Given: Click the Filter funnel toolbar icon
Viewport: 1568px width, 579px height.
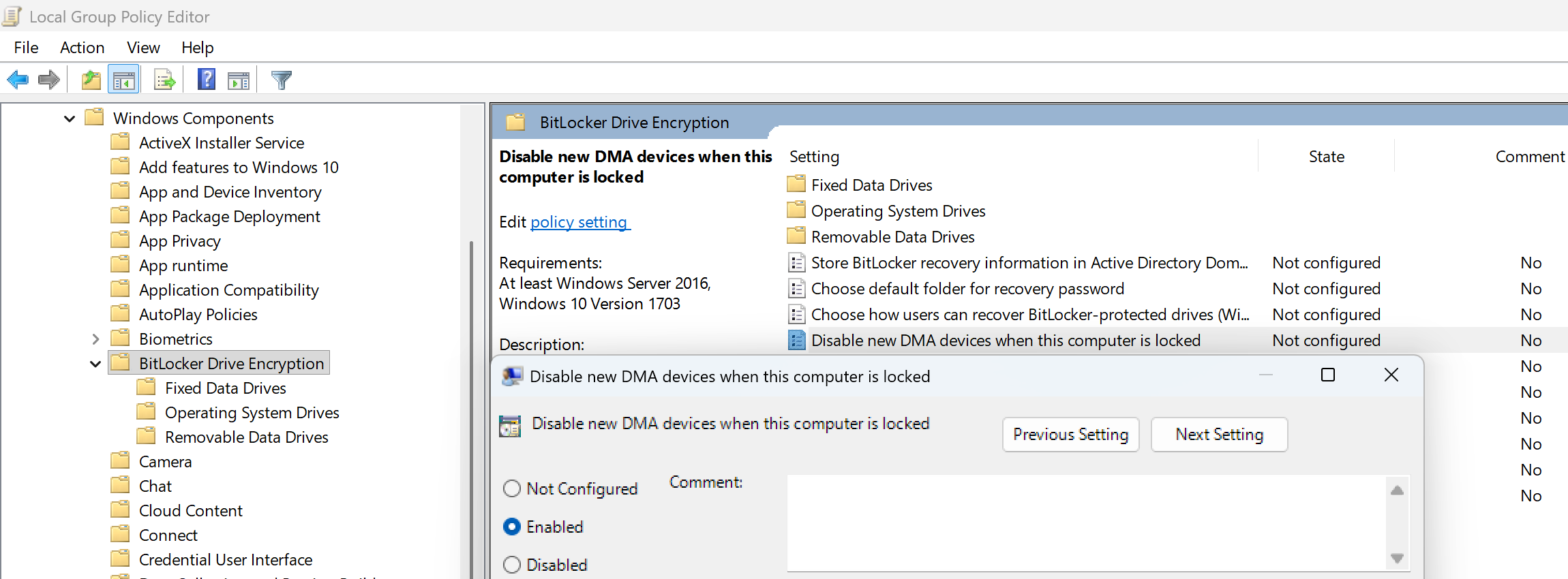Looking at the screenshot, I should 281,80.
